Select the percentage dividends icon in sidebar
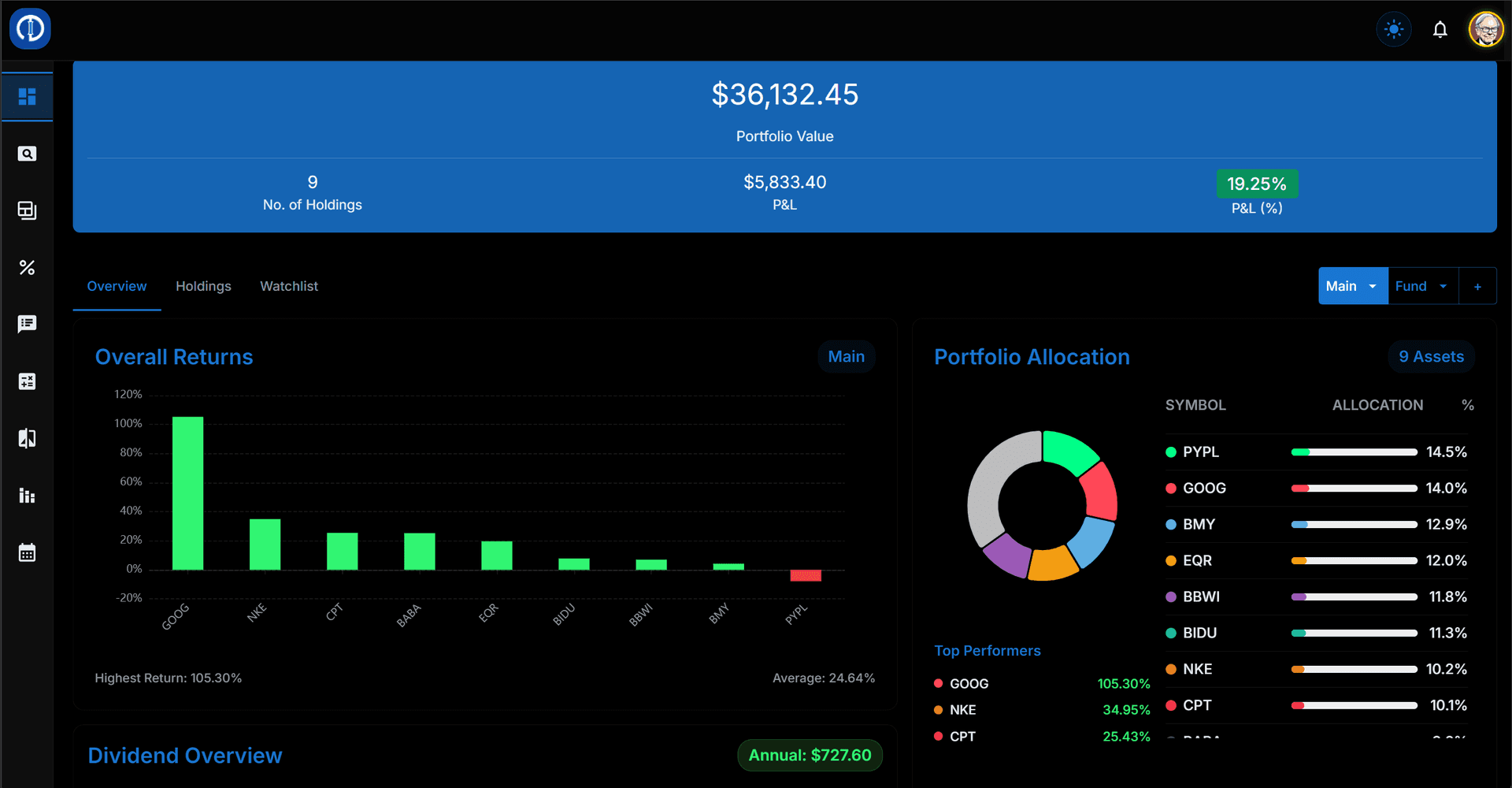1512x788 pixels. click(28, 267)
